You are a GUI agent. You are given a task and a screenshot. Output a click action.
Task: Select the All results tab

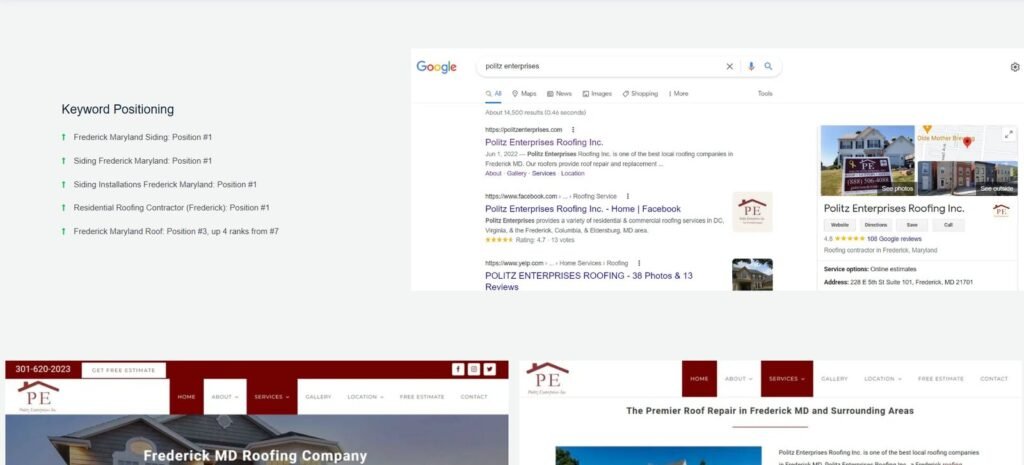(x=494, y=93)
